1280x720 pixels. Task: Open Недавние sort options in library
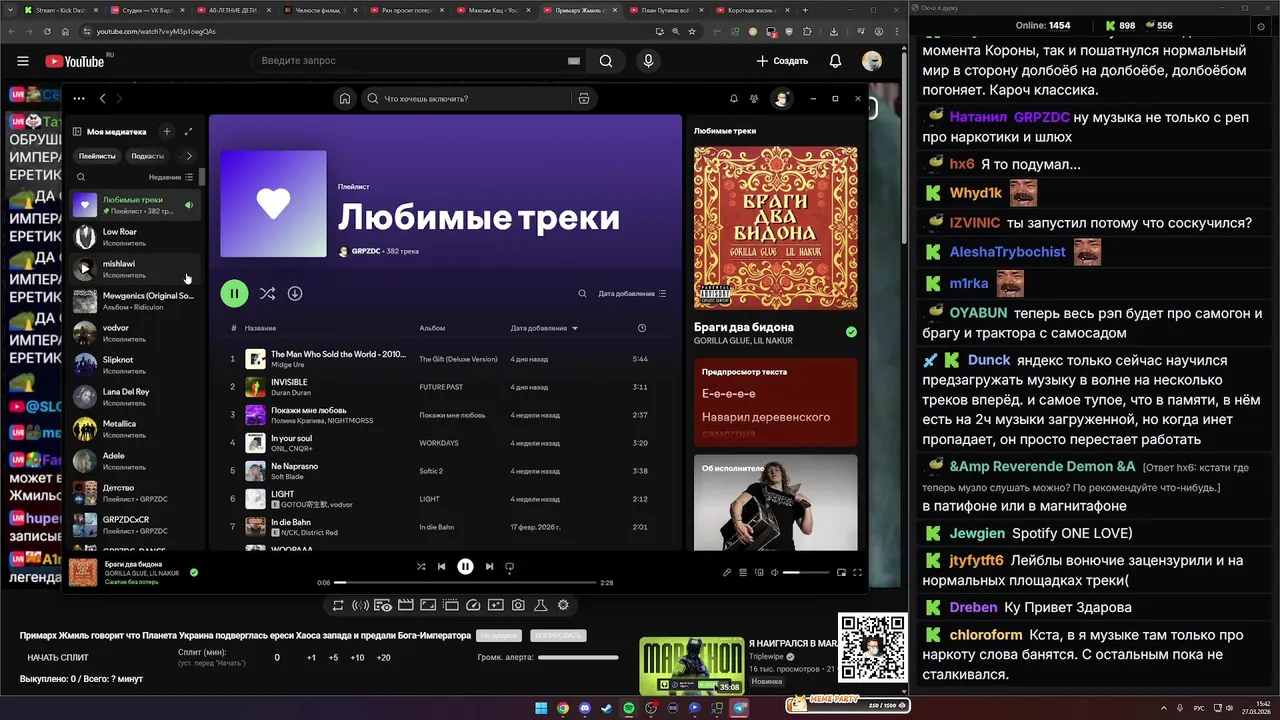(x=171, y=177)
